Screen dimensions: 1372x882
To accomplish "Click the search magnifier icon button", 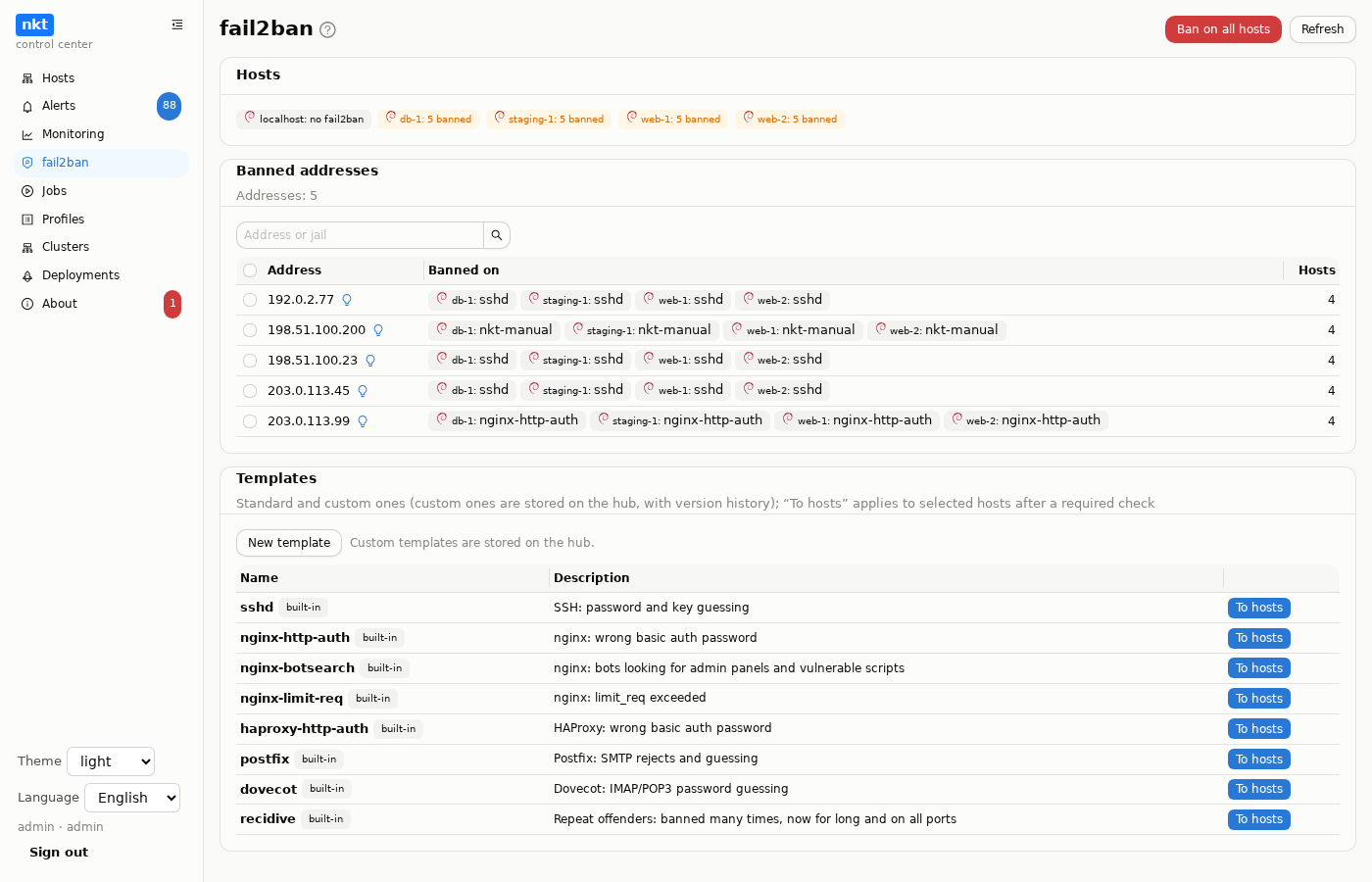I will [x=497, y=235].
